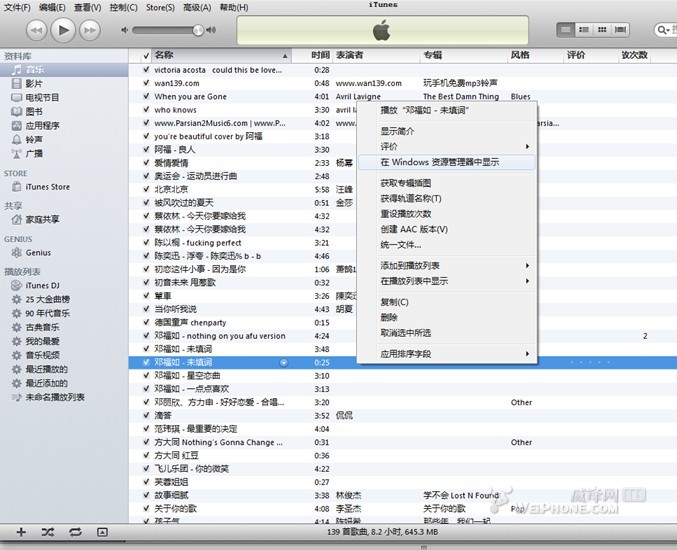Uncheck the 阿福 - 良人 checkbox
The width and height of the screenshot is (677, 550).
point(146,149)
